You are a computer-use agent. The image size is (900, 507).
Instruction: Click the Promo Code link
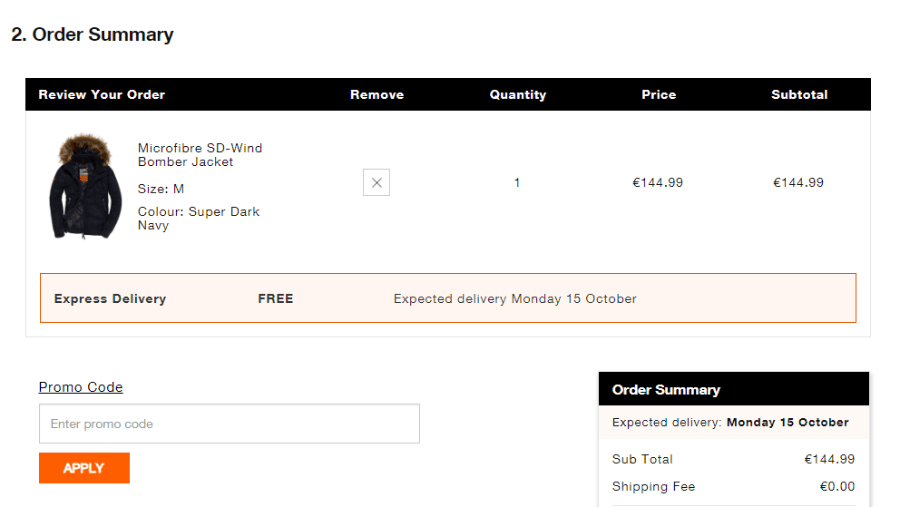[81, 387]
